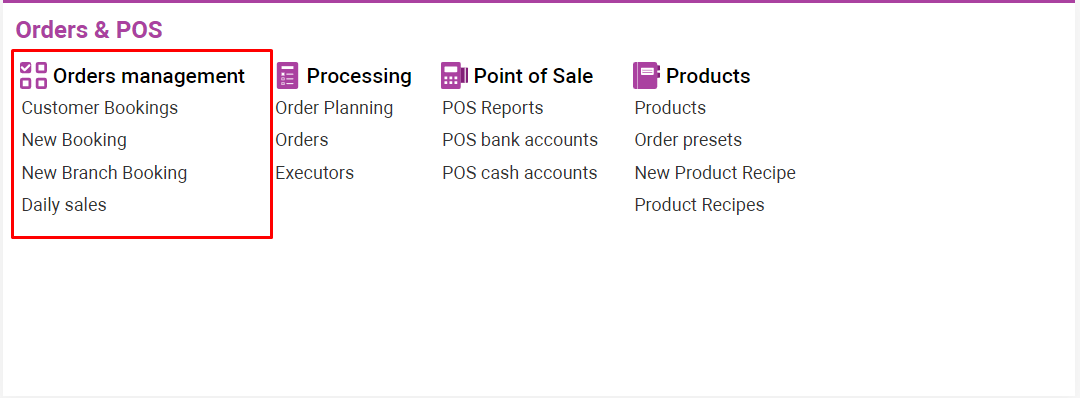The width and height of the screenshot is (1080, 398).
Task: Create a New Product Recipe
Action: 715,172
